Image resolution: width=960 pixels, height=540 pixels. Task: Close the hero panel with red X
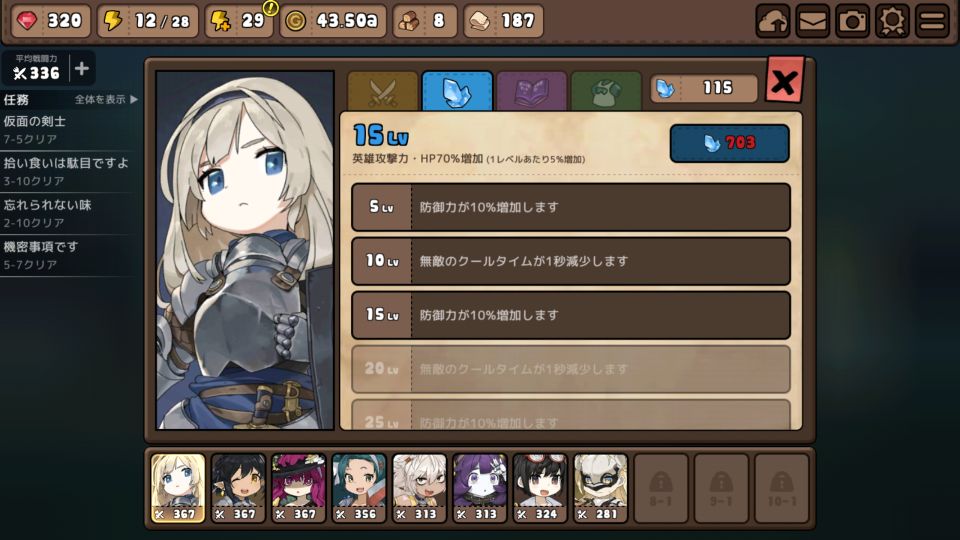pos(784,80)
